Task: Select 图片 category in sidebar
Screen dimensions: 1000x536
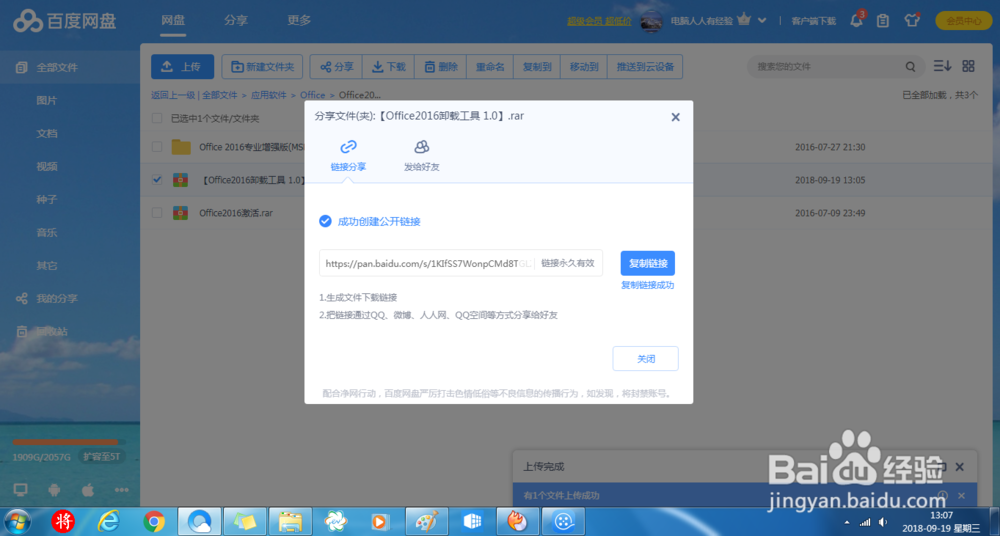Action: pos(47,100)
